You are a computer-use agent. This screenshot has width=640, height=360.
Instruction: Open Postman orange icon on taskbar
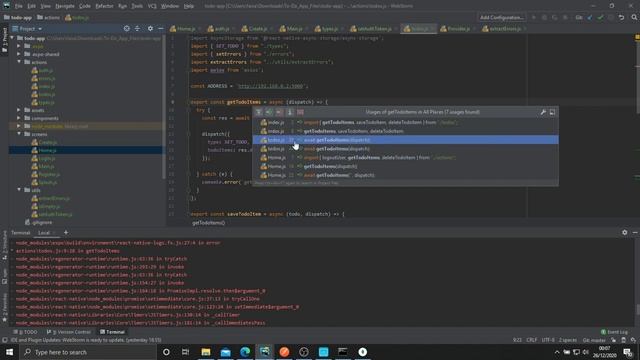coord(284,352)
